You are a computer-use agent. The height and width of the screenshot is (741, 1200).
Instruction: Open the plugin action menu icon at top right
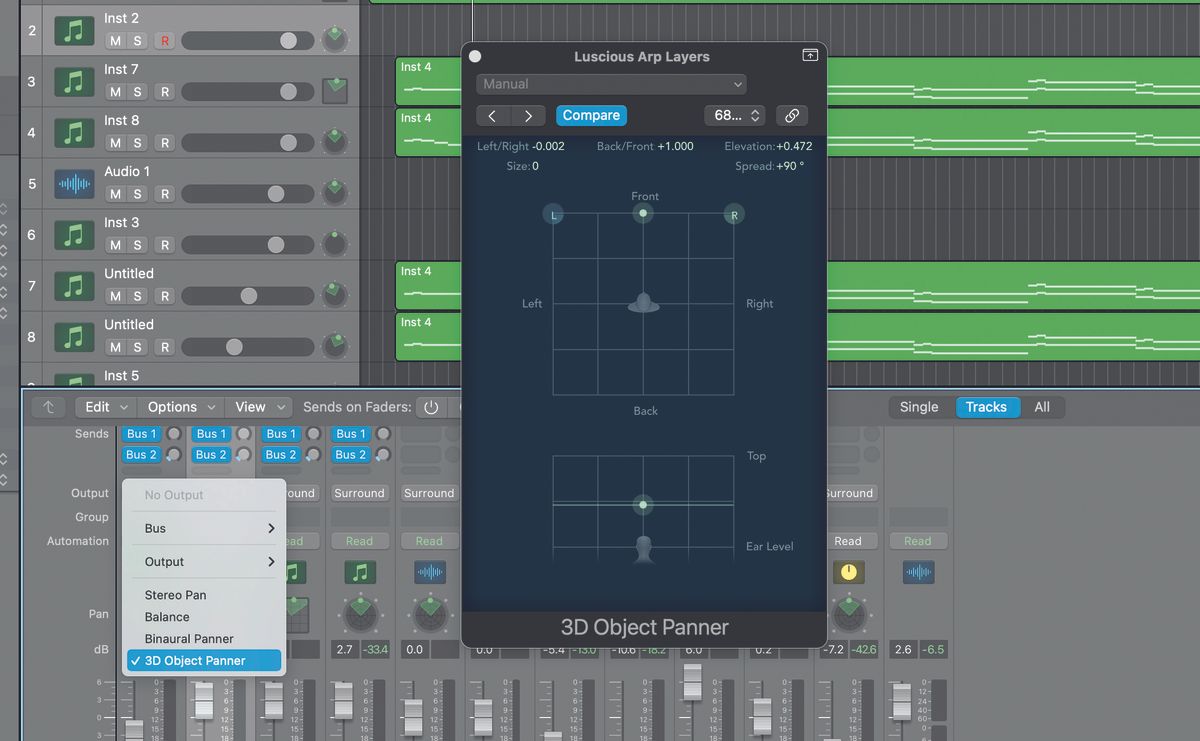pyautogui.click(x=809, y=56)
